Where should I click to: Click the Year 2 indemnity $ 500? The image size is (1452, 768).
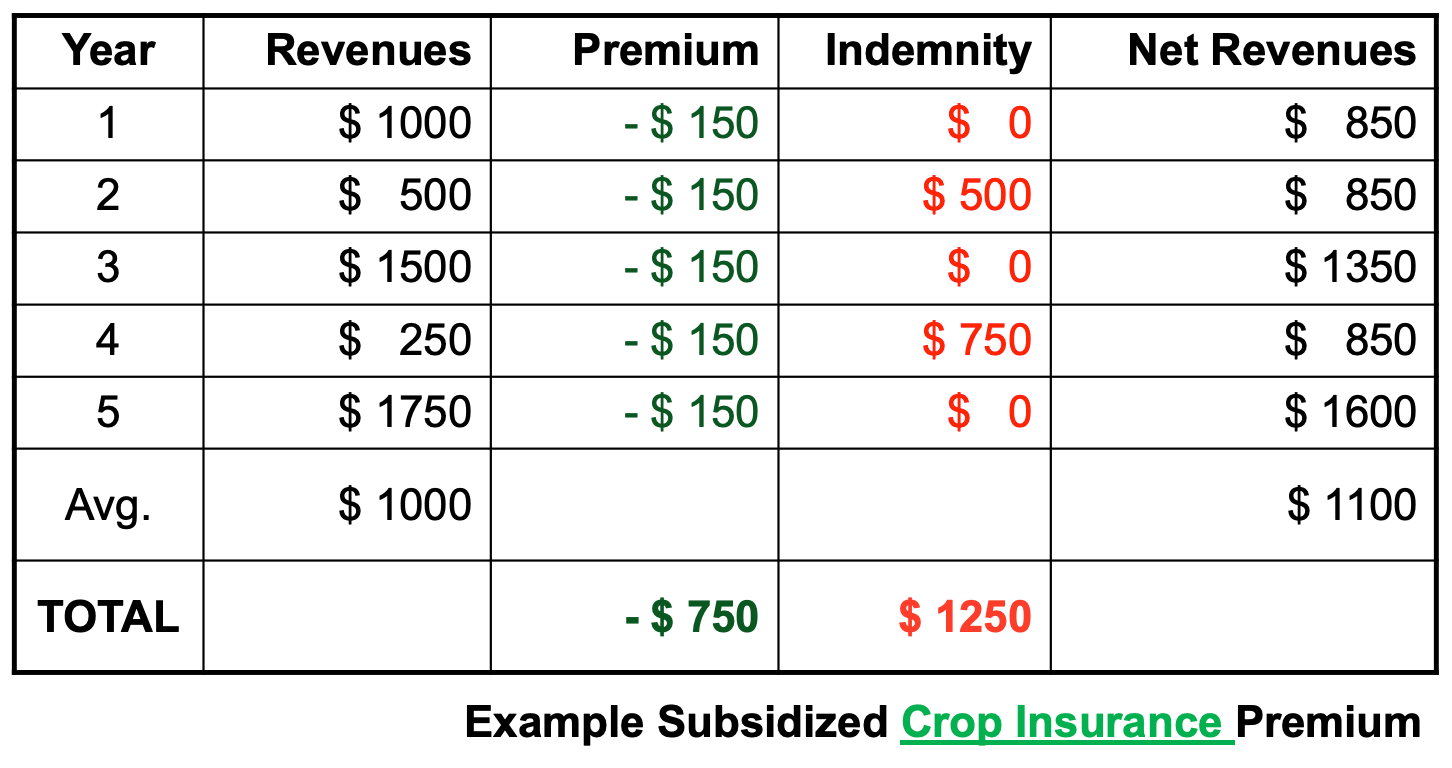click(976, 195)
